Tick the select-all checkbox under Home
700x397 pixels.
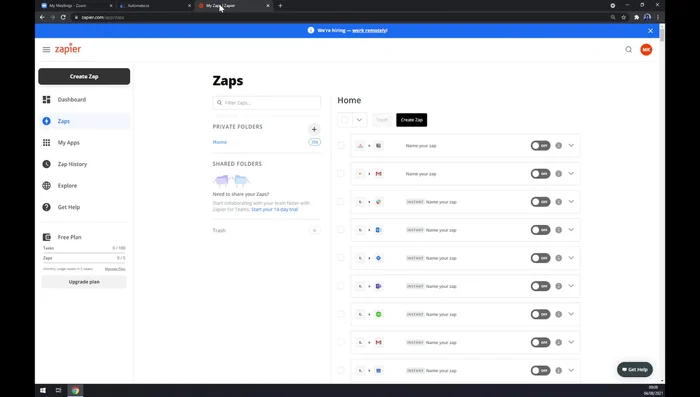345,120
